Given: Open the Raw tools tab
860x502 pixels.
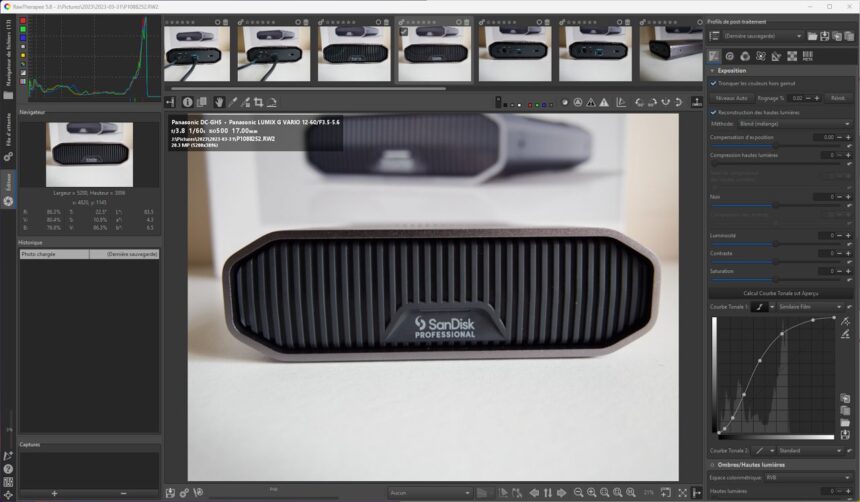Looking at the screenshot, I should point(792,56).
